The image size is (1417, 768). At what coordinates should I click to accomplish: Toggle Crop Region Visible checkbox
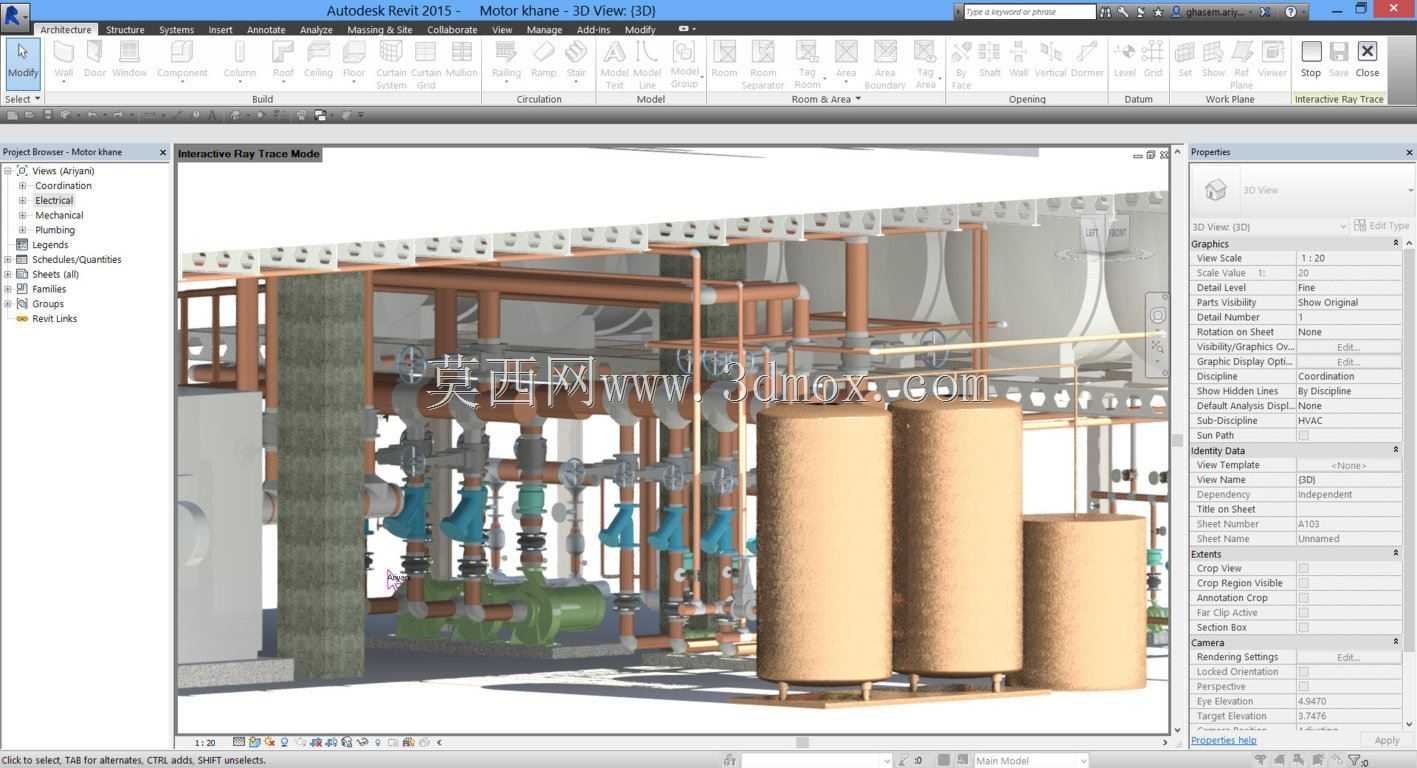[x=1303, y=583]
